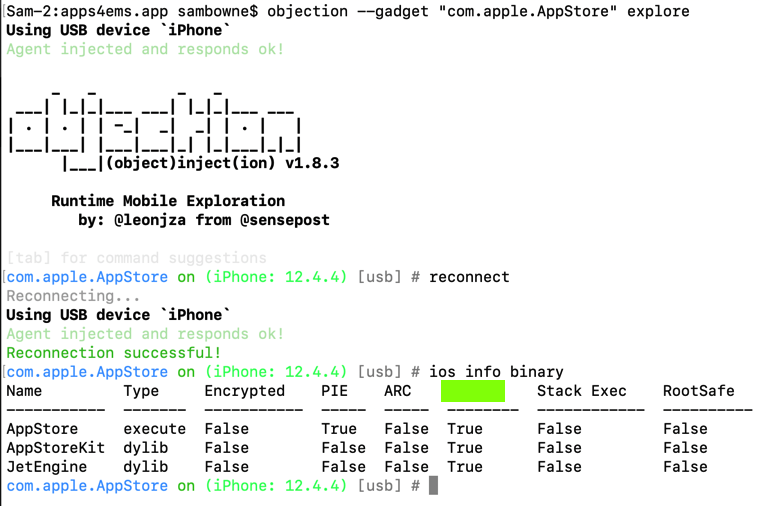The width and height of the screenshot is (766, 506).
Task: Click the 'Encrypted' column header
Action: pos(244,391)
